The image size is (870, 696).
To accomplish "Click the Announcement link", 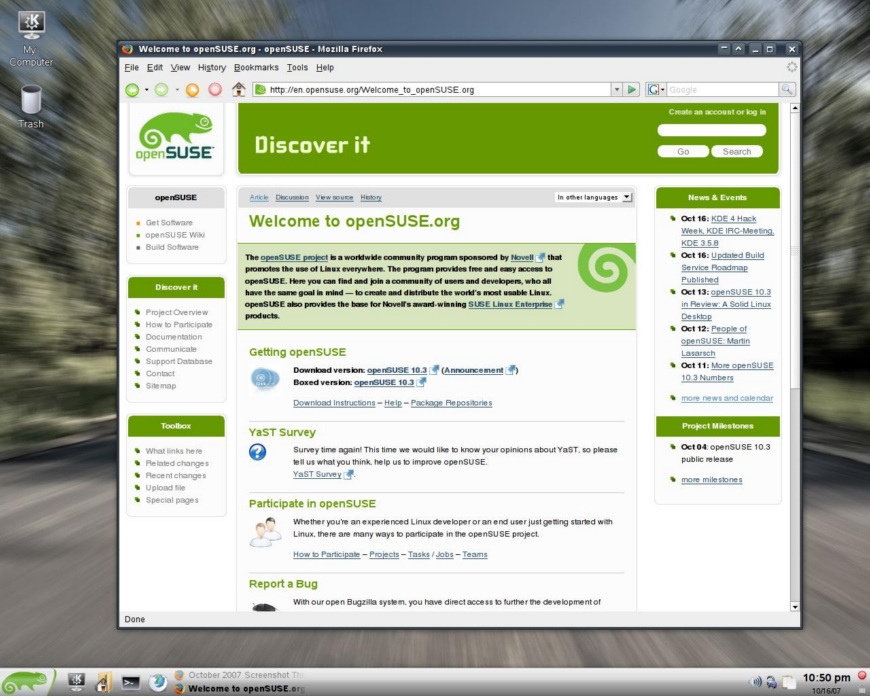I will click(474, 370).
